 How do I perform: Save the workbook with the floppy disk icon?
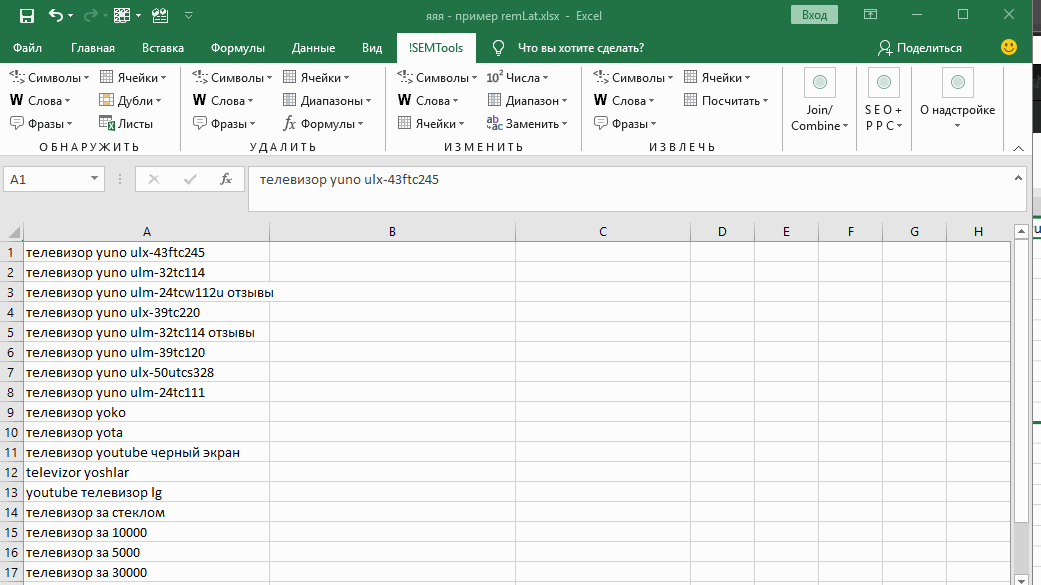(27, 16)
